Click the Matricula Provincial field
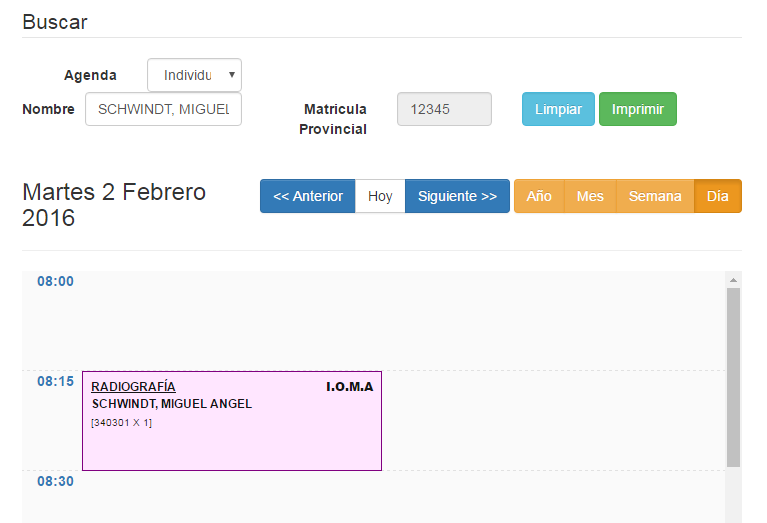The width and height of the screenshot is (767, 523). (444, 109)
